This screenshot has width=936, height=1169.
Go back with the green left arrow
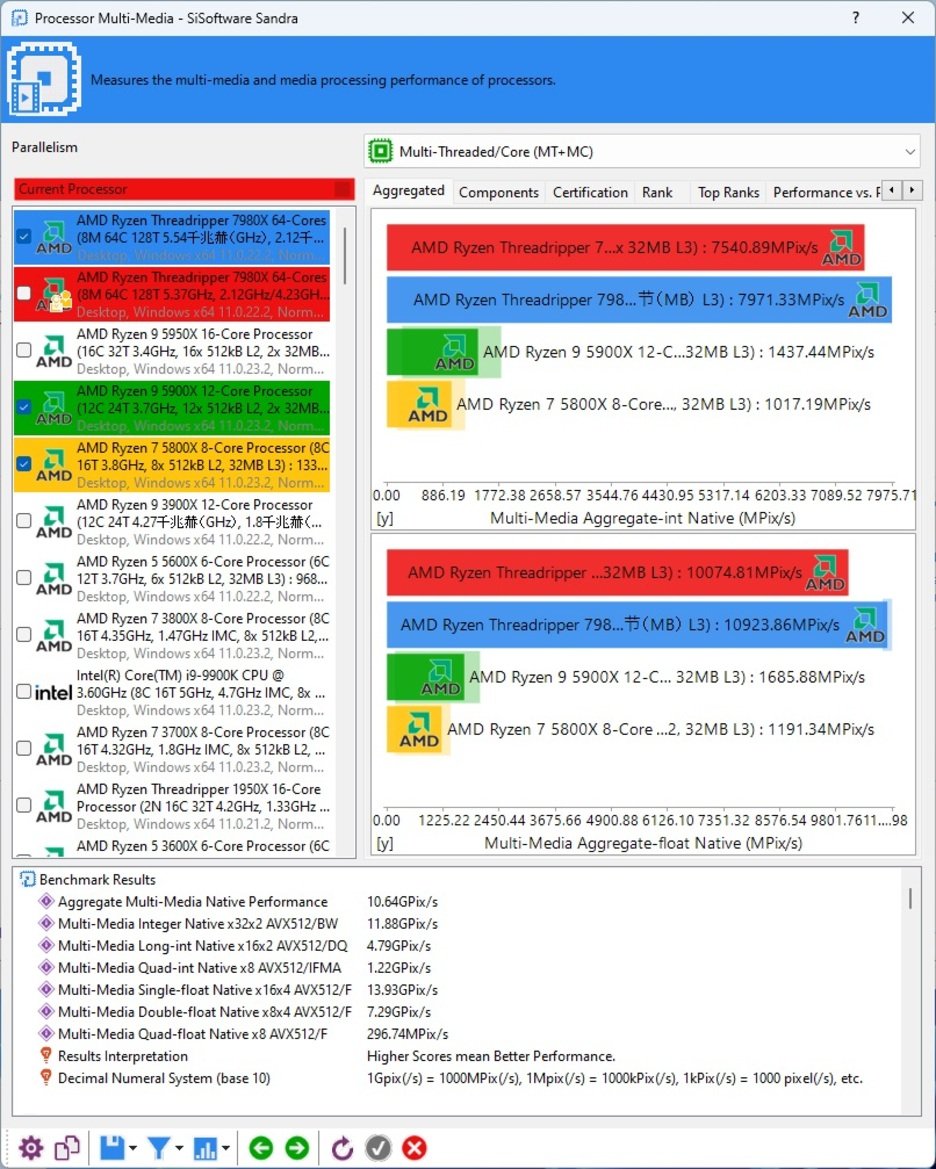[x=260, y=1147]
